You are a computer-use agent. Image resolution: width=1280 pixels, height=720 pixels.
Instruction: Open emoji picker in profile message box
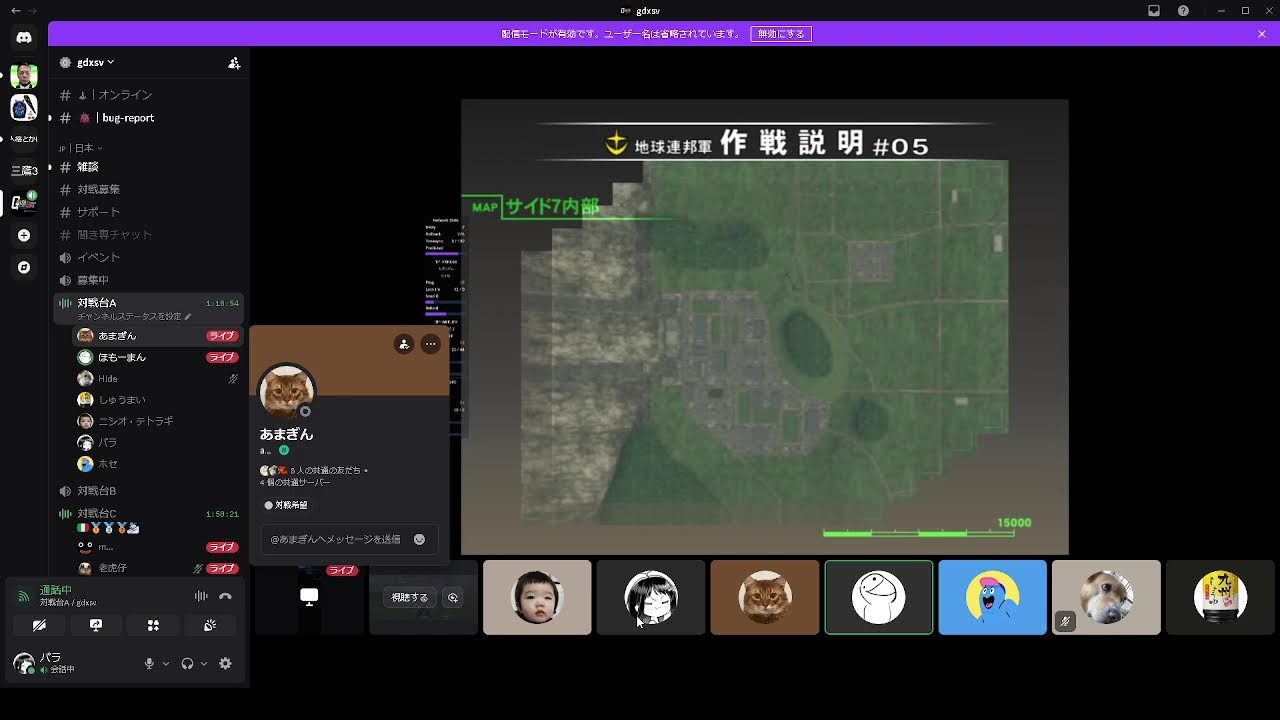pyautogui.click(x=419, y=539)
